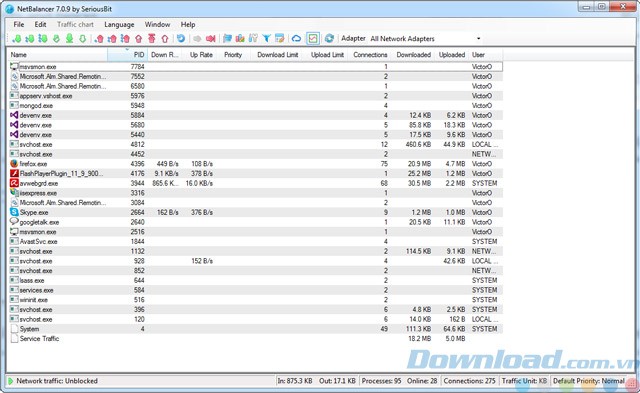640x393 pixels.
Task: Sort by the Uploaded column header
Action: tap(452, 55)
